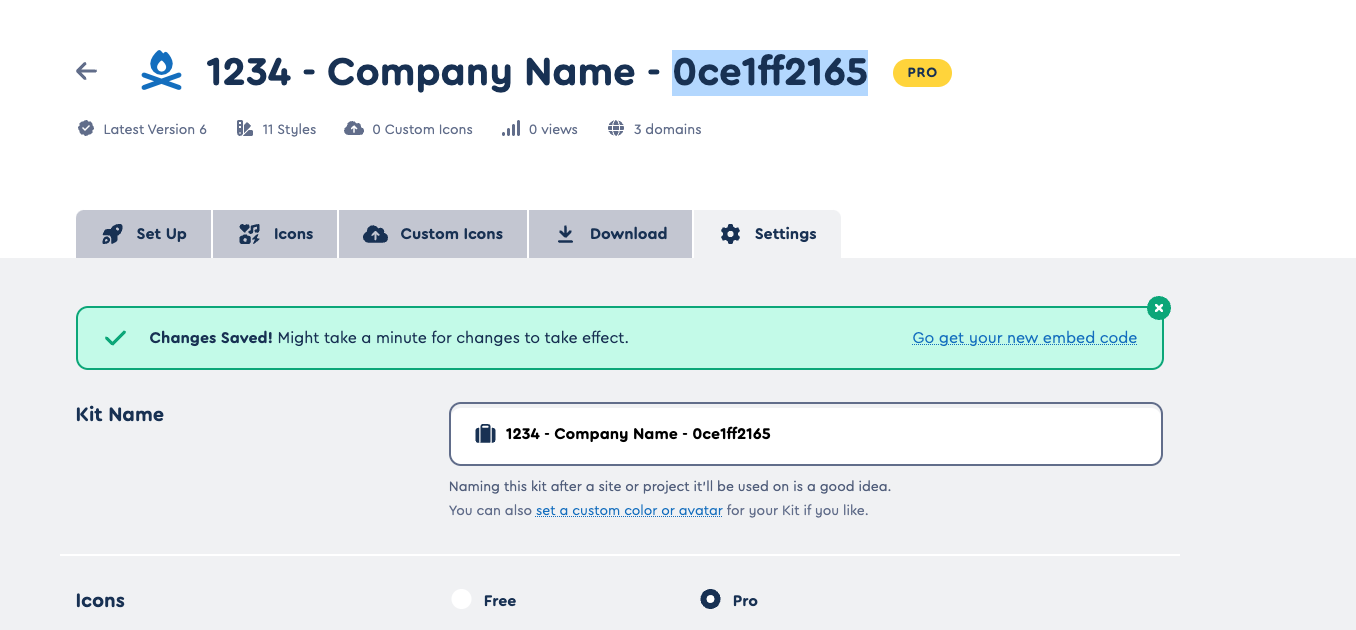Image resolution: width=1356 pixels, height=630 pixels.
Task: Click the Custom Icons cloud upload icon
Action: click(x=354, y=129)
